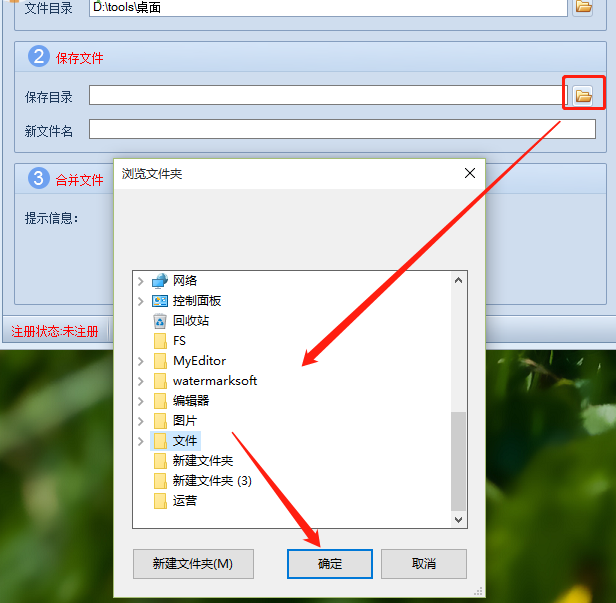
Task: Open the save directory browse folder icon
Action: click(583, 95)
